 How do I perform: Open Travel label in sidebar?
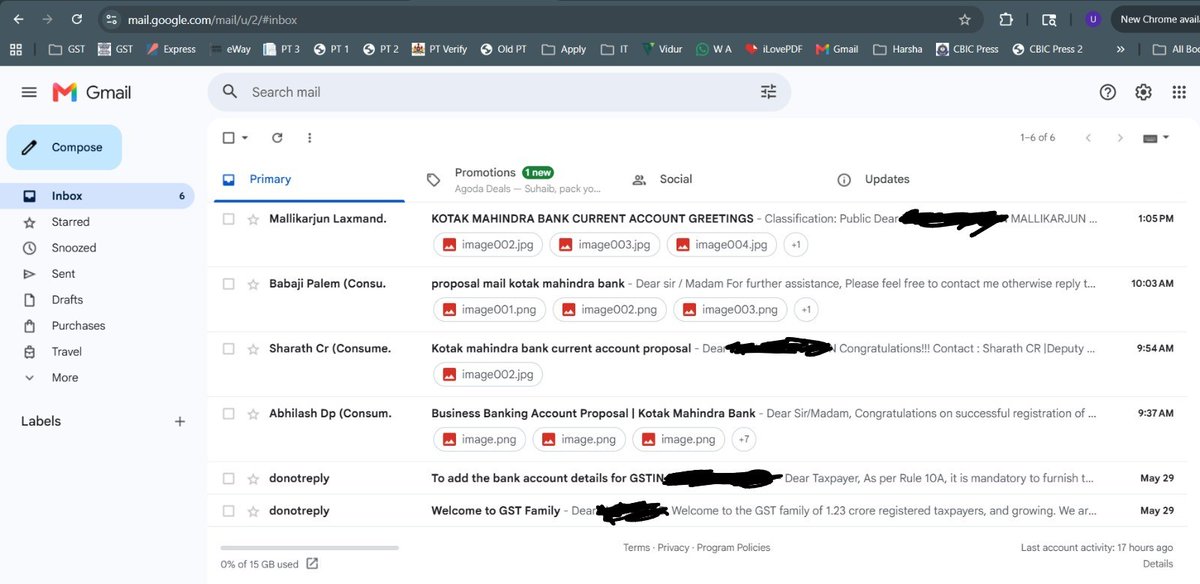pos(97,352)
